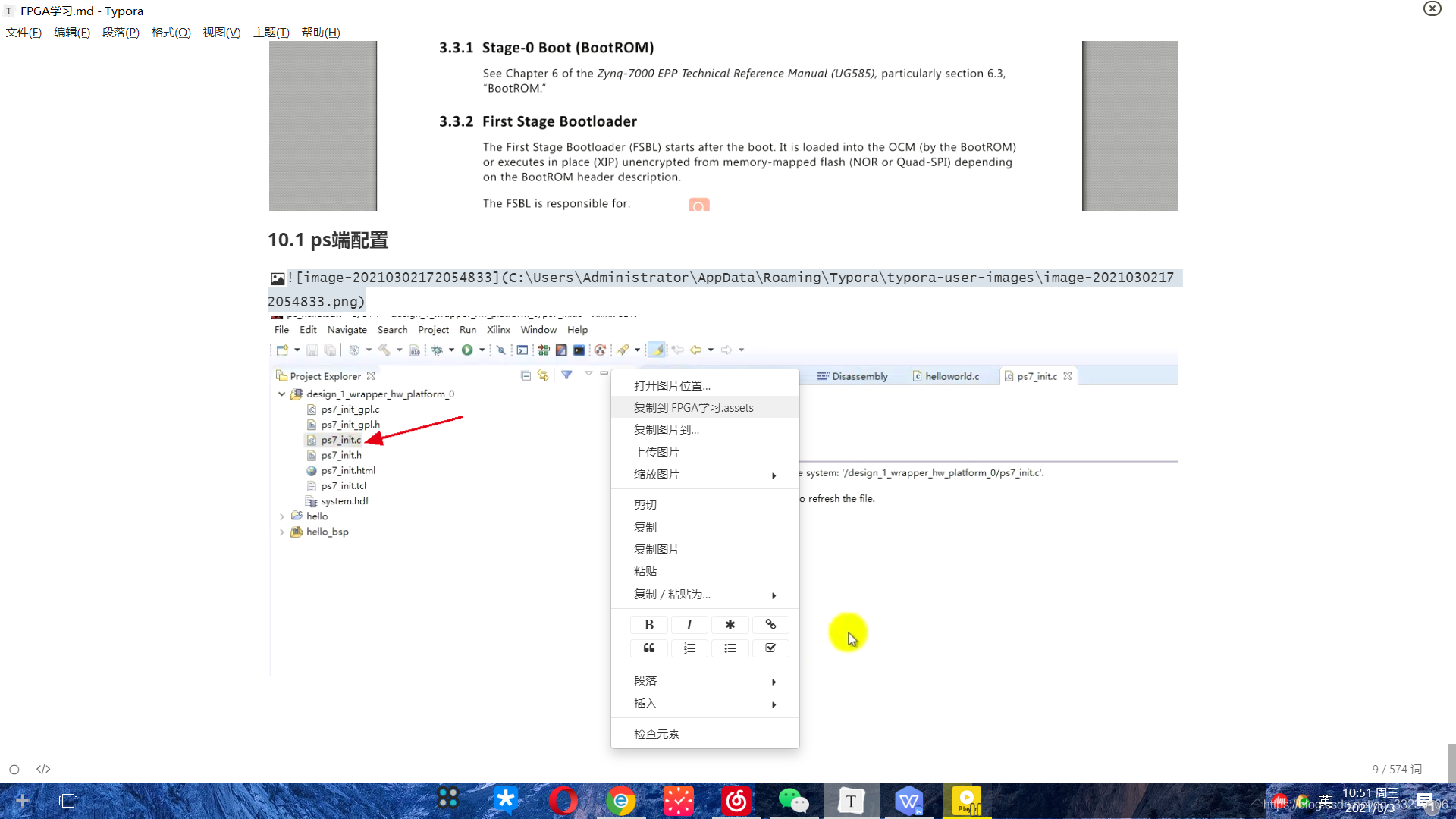
Task: Expand the 段落 submenu in context menu
Action: click(704, 681)
